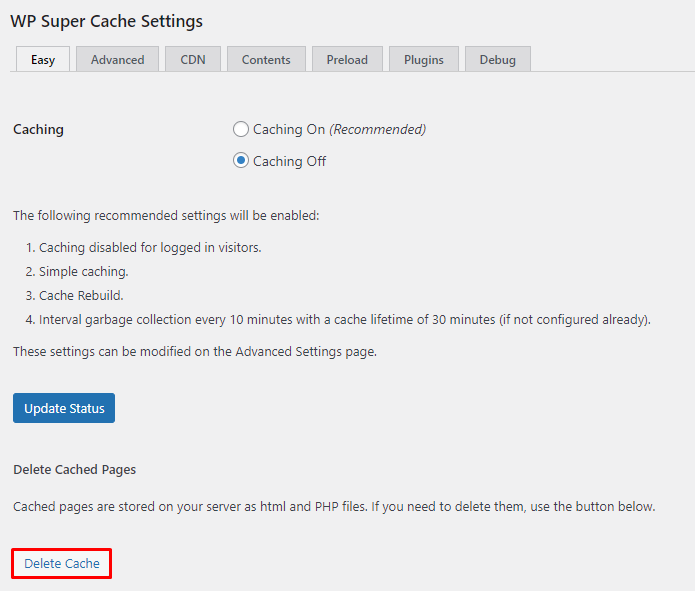Open the Advanced settings tab

pyautogui.click(x=117, y=59)
